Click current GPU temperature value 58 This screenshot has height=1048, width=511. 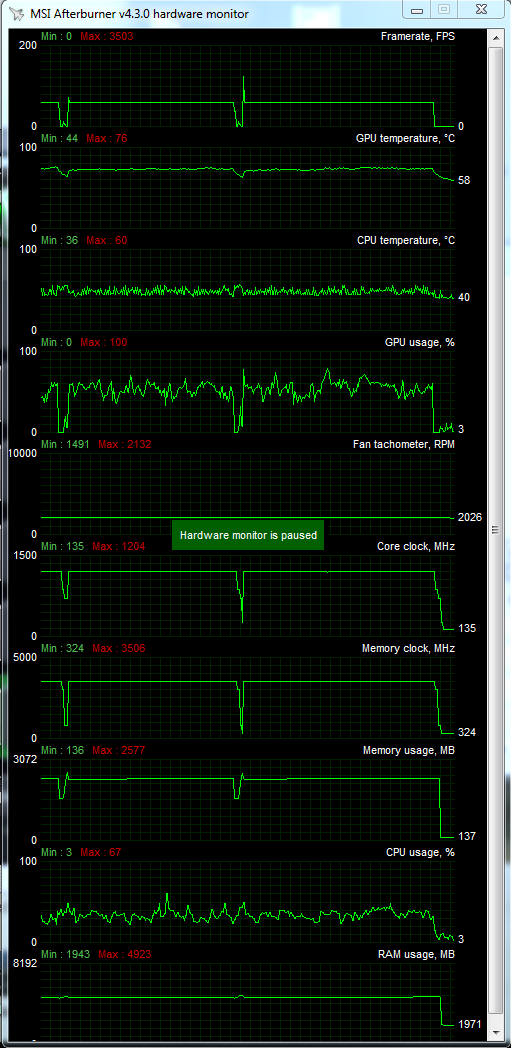(x=464, y=180)
